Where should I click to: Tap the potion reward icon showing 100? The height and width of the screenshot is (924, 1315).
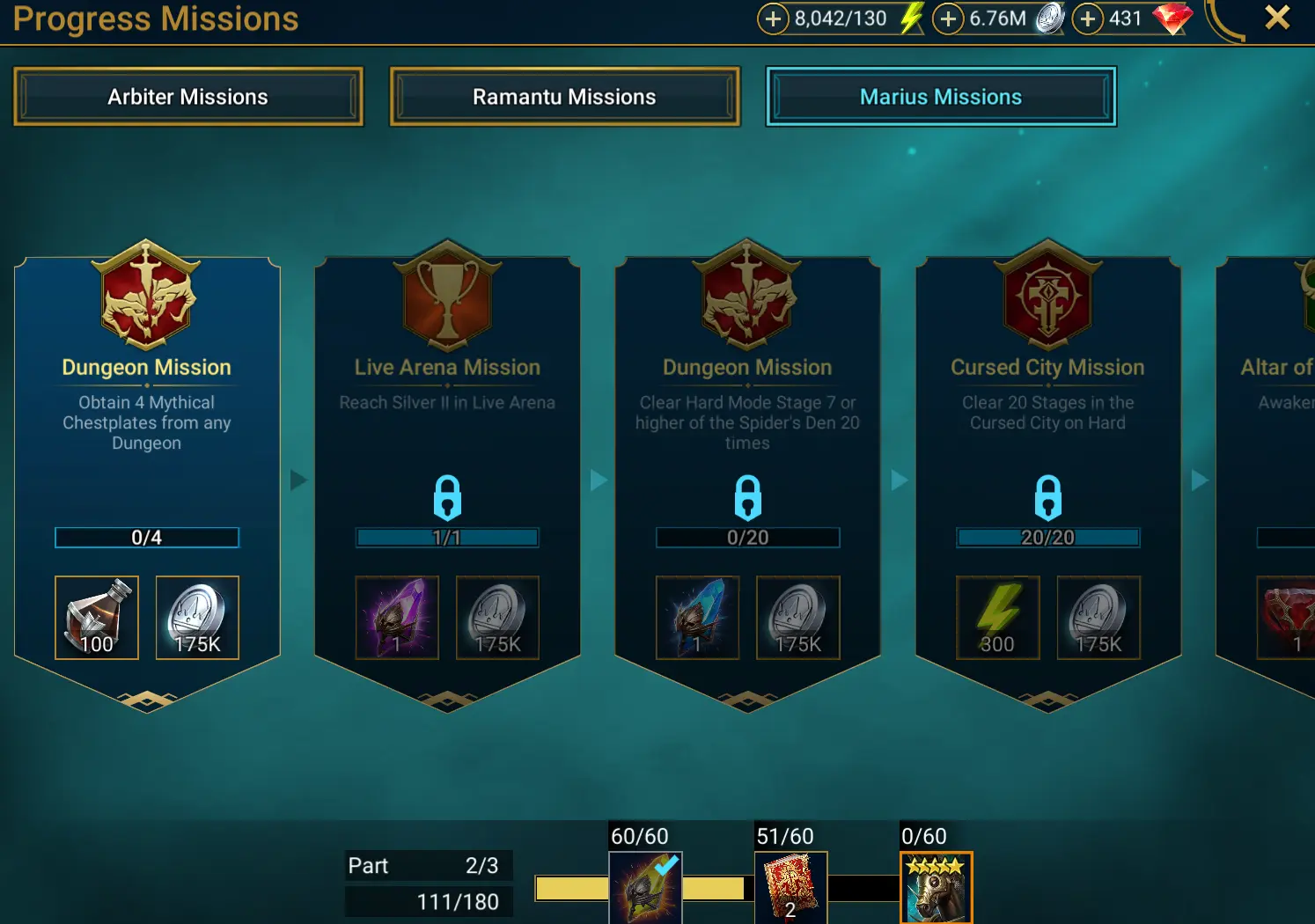pos(97,618)
